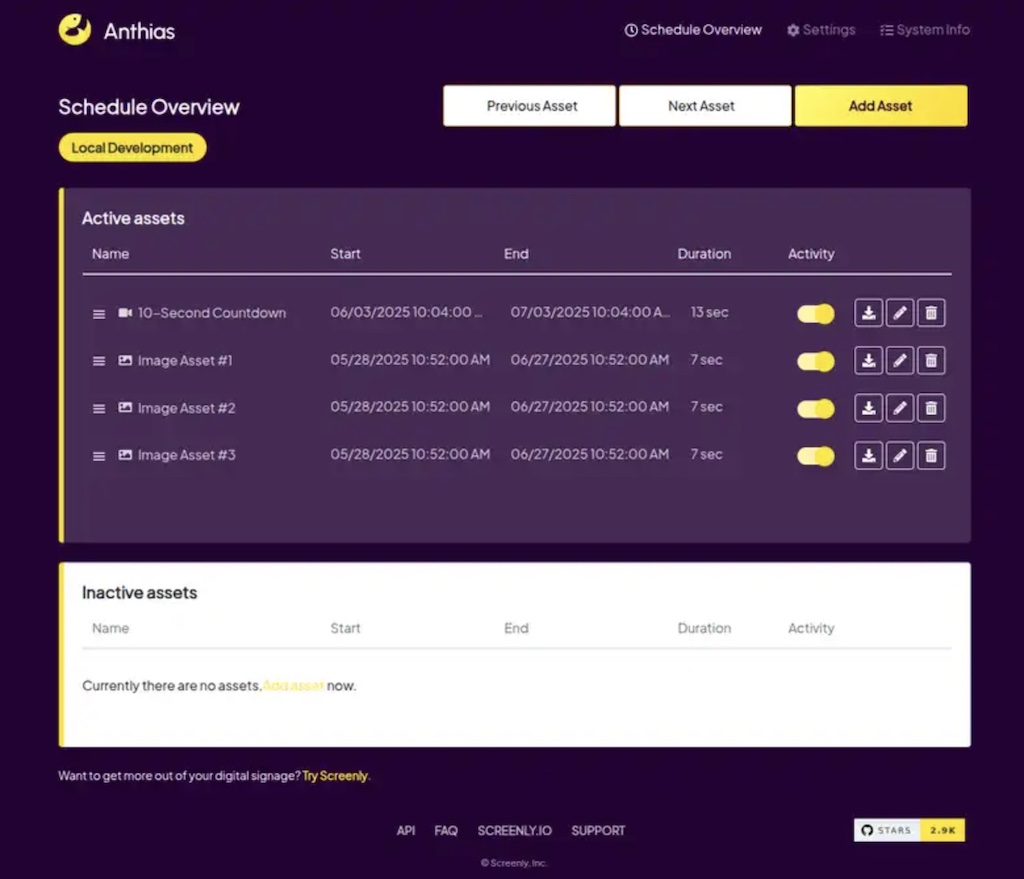Open the Settings page
The height and width of the screenshot is (879, 1024).
(x=821, y=30)
